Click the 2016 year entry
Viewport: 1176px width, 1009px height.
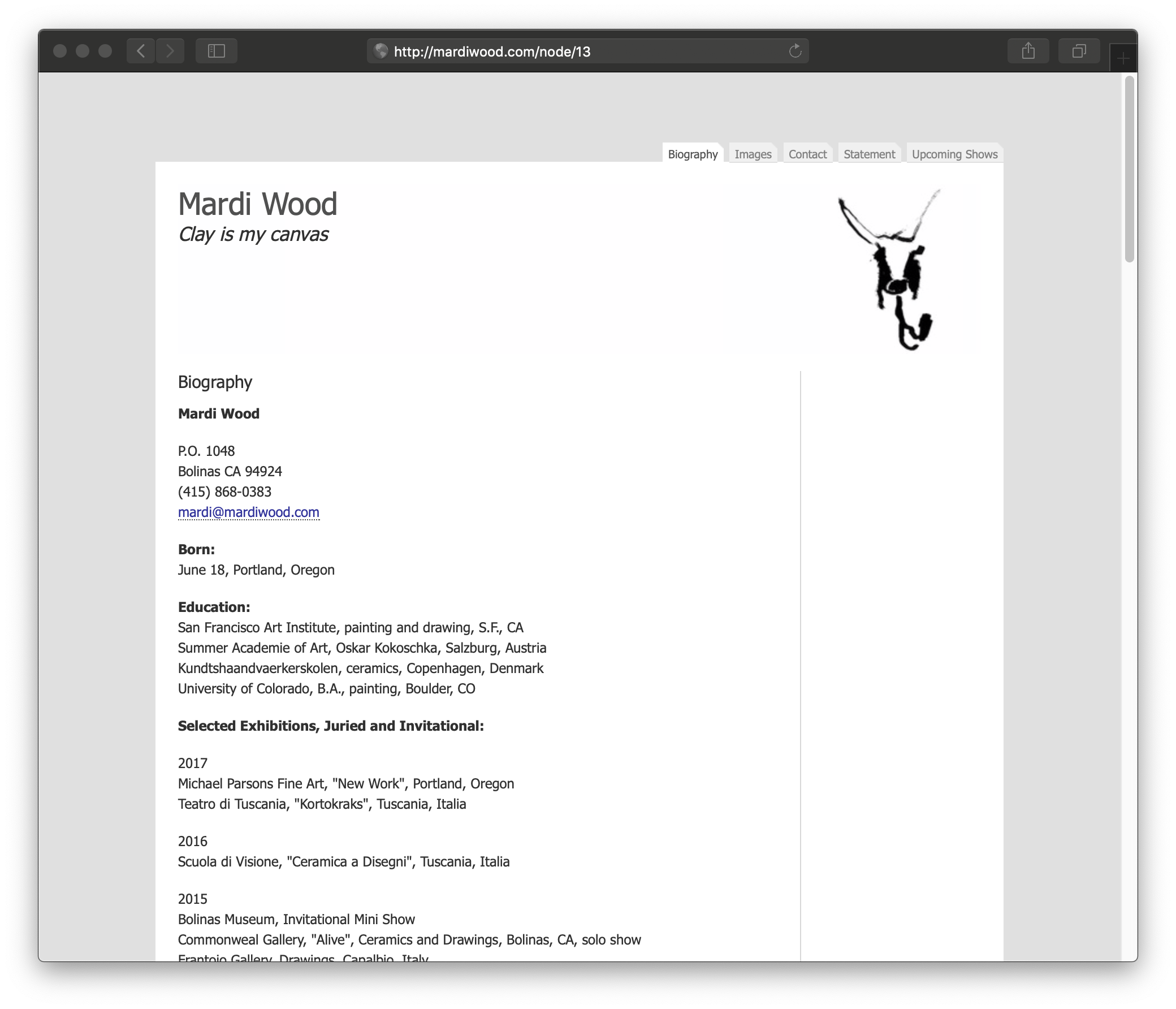(192, 842)
